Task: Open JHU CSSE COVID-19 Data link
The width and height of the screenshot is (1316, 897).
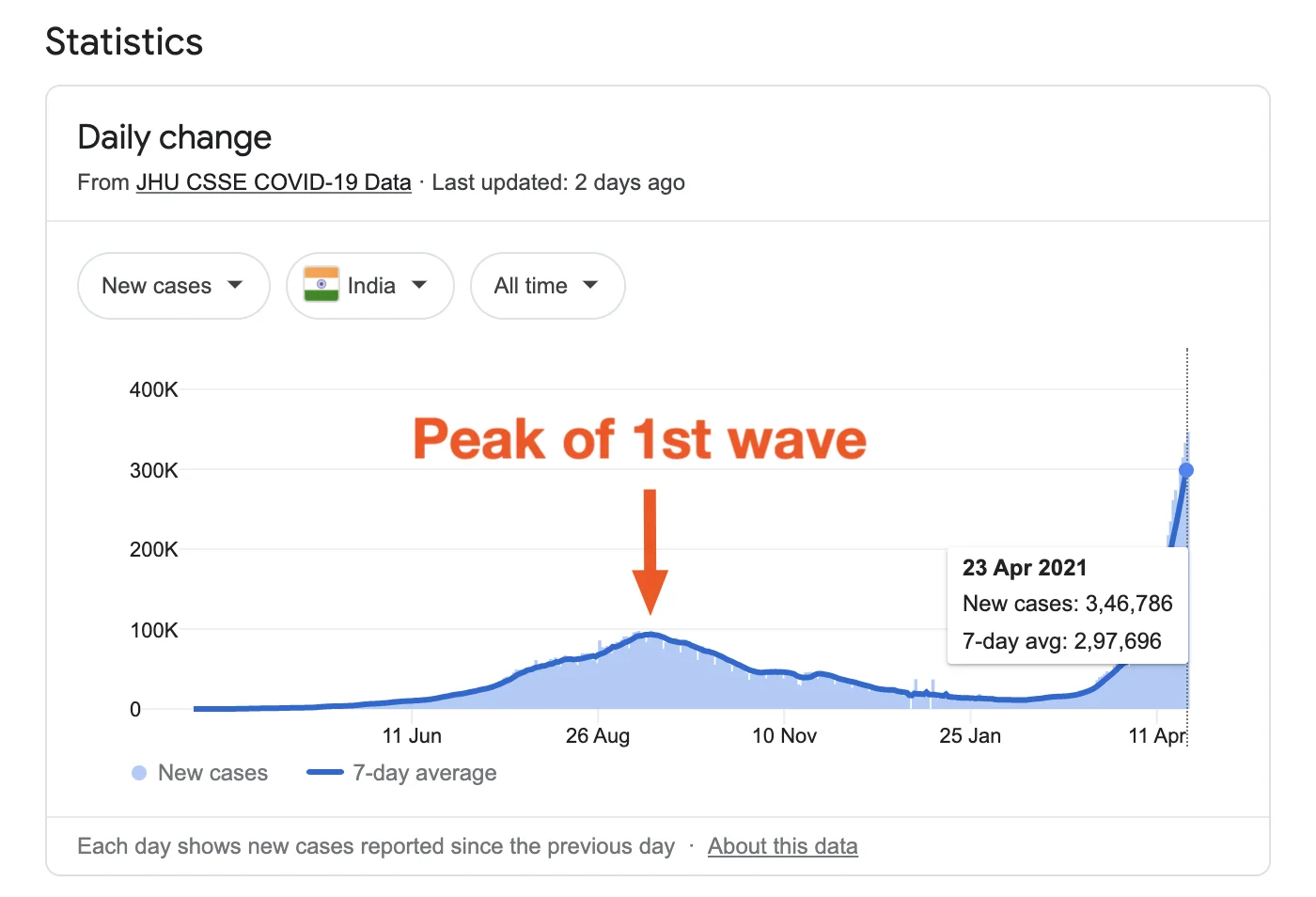Action: [274, 182]
